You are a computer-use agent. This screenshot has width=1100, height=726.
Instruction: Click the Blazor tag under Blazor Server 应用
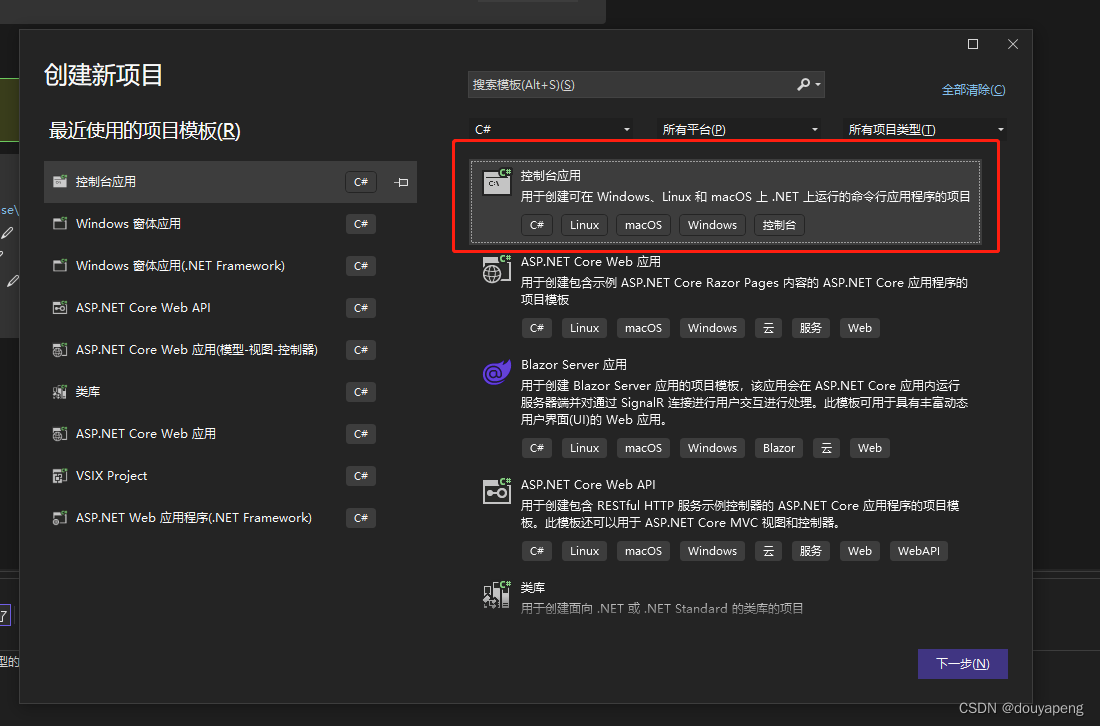click(x=779, y=448)
